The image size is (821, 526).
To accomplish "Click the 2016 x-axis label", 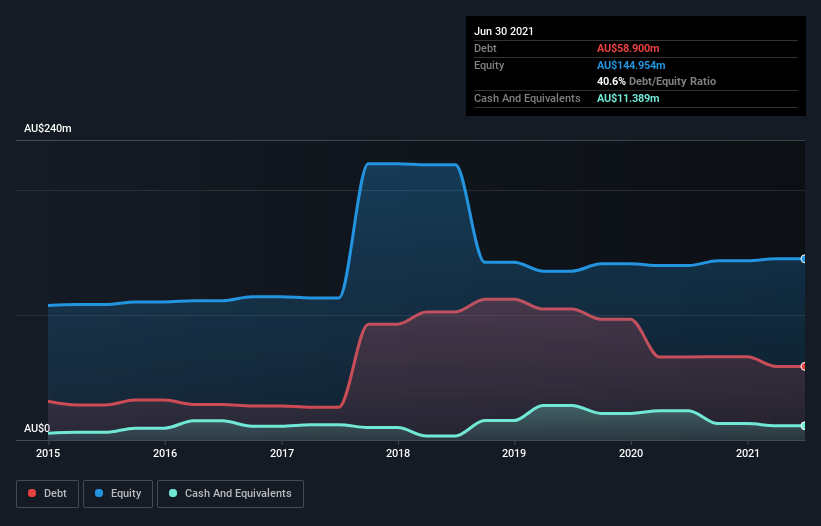I will click(x=165, y=453).
